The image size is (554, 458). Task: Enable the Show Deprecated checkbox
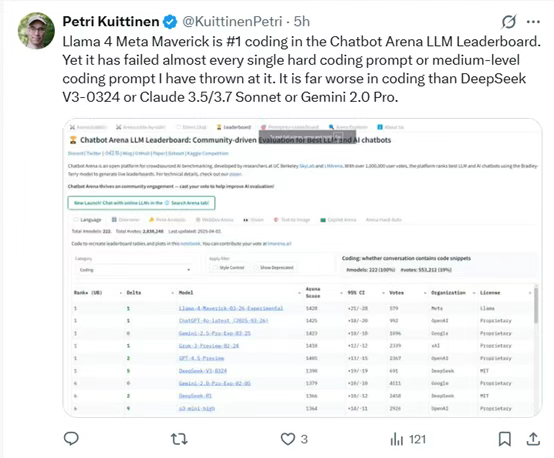pos(255,268)
